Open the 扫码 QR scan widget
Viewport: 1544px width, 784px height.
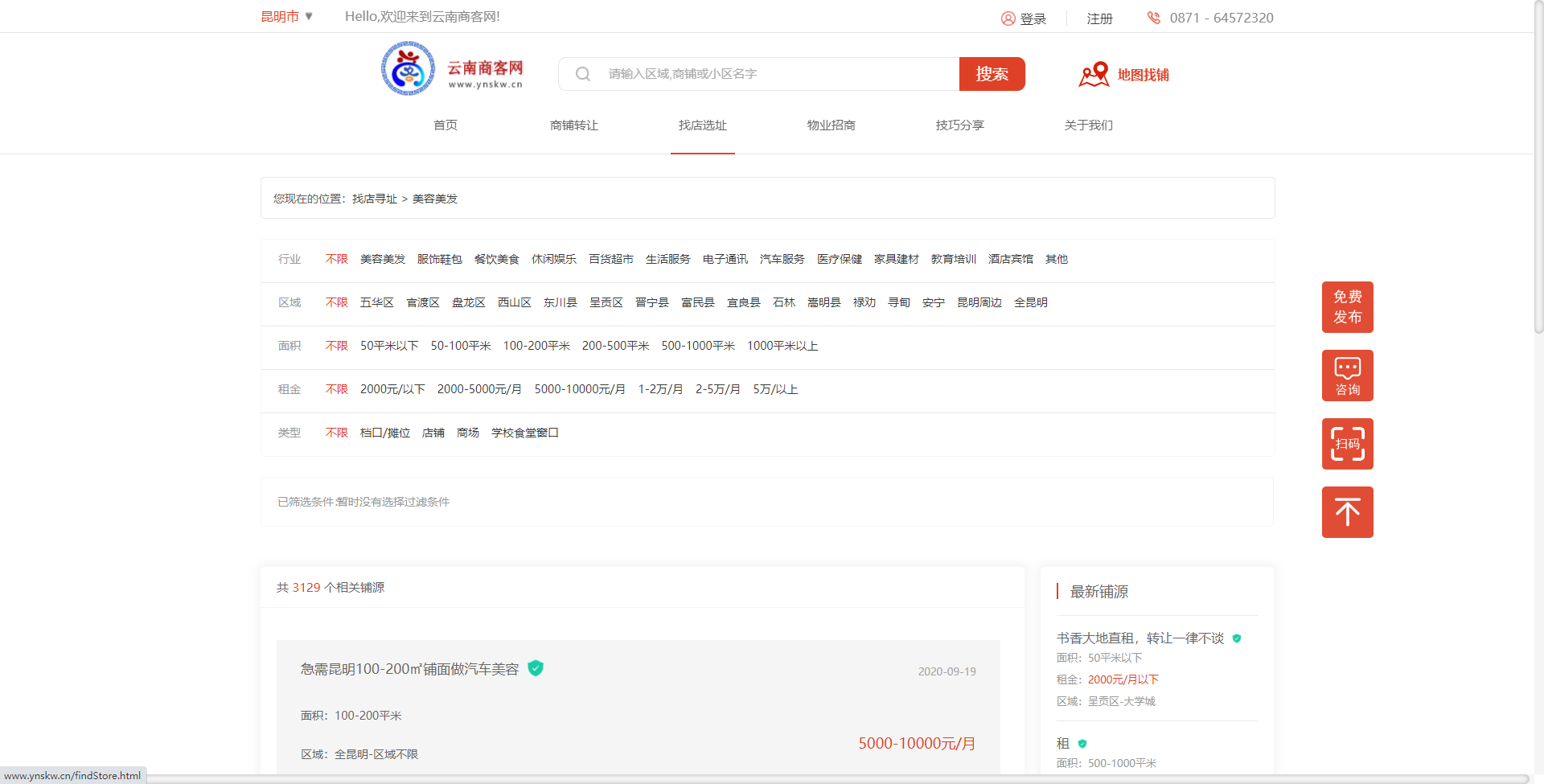(1347, 444)
